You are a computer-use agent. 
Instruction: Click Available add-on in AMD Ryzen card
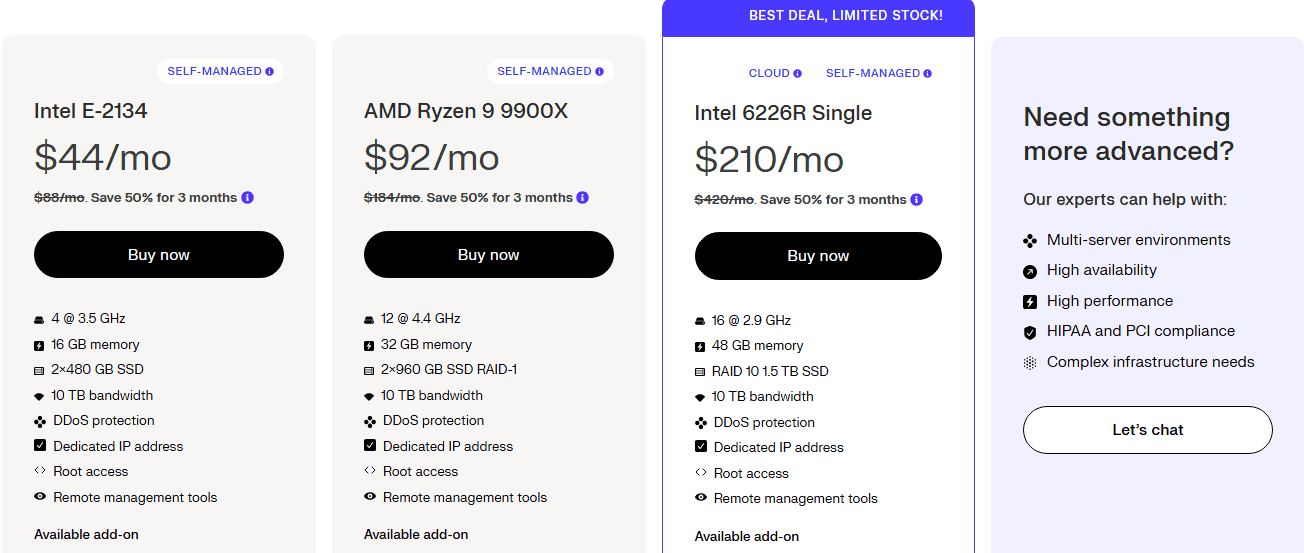[416, 535]
